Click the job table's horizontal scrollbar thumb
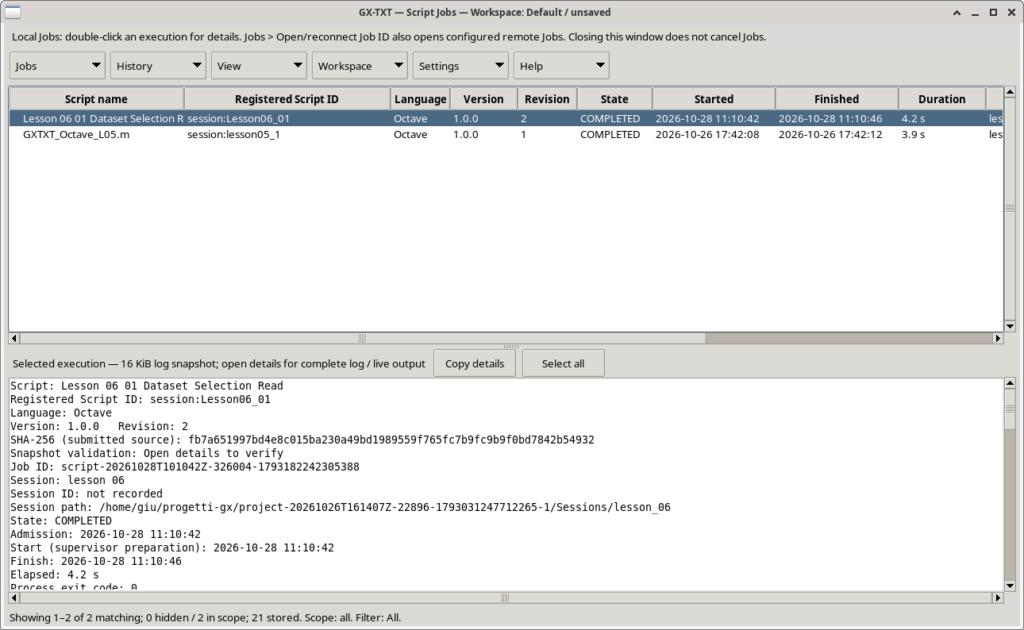 click(362, 338)
